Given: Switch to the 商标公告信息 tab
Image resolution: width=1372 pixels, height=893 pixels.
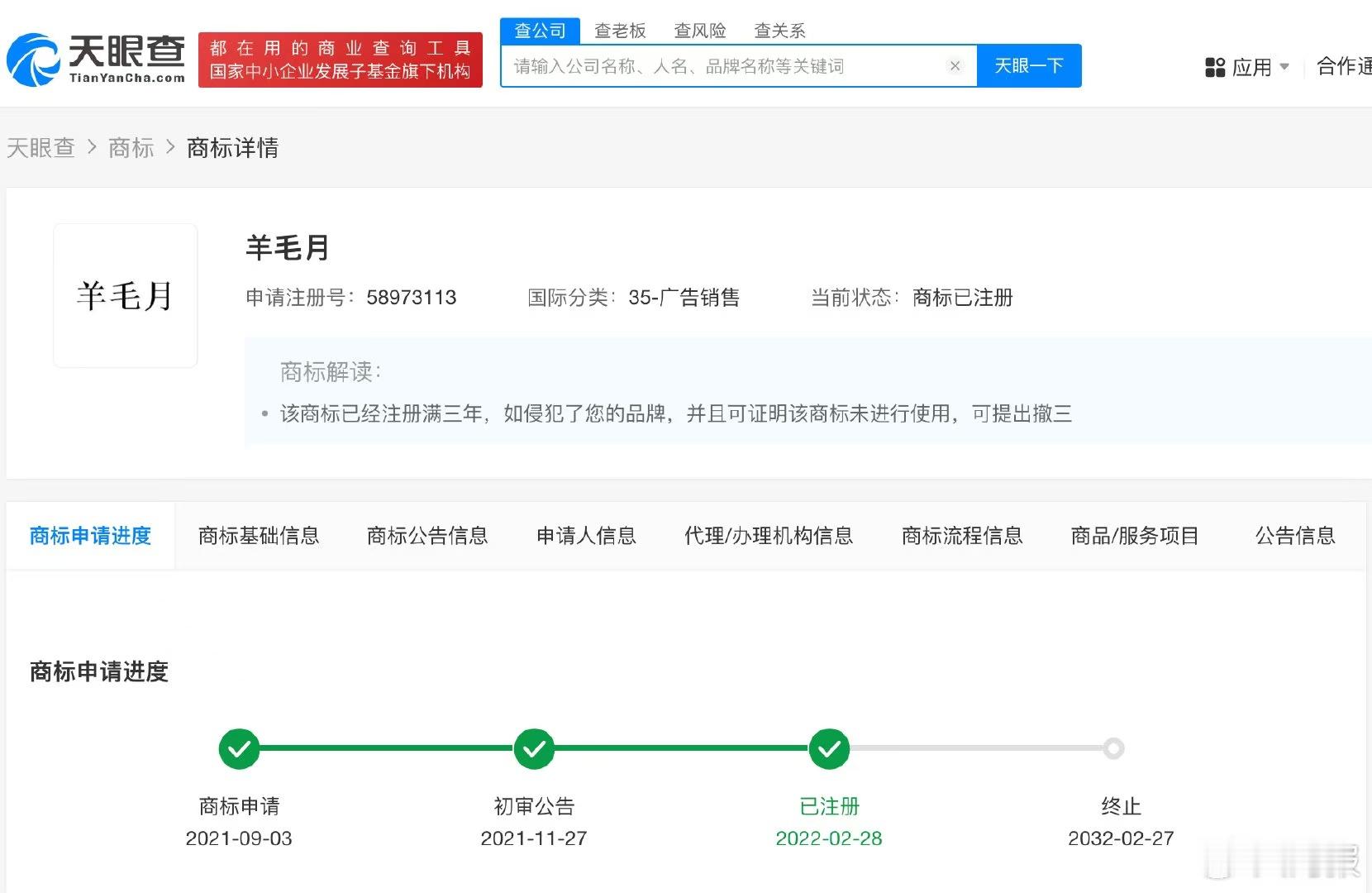Looking at the screenshot, I should click(x=427, y=536).
